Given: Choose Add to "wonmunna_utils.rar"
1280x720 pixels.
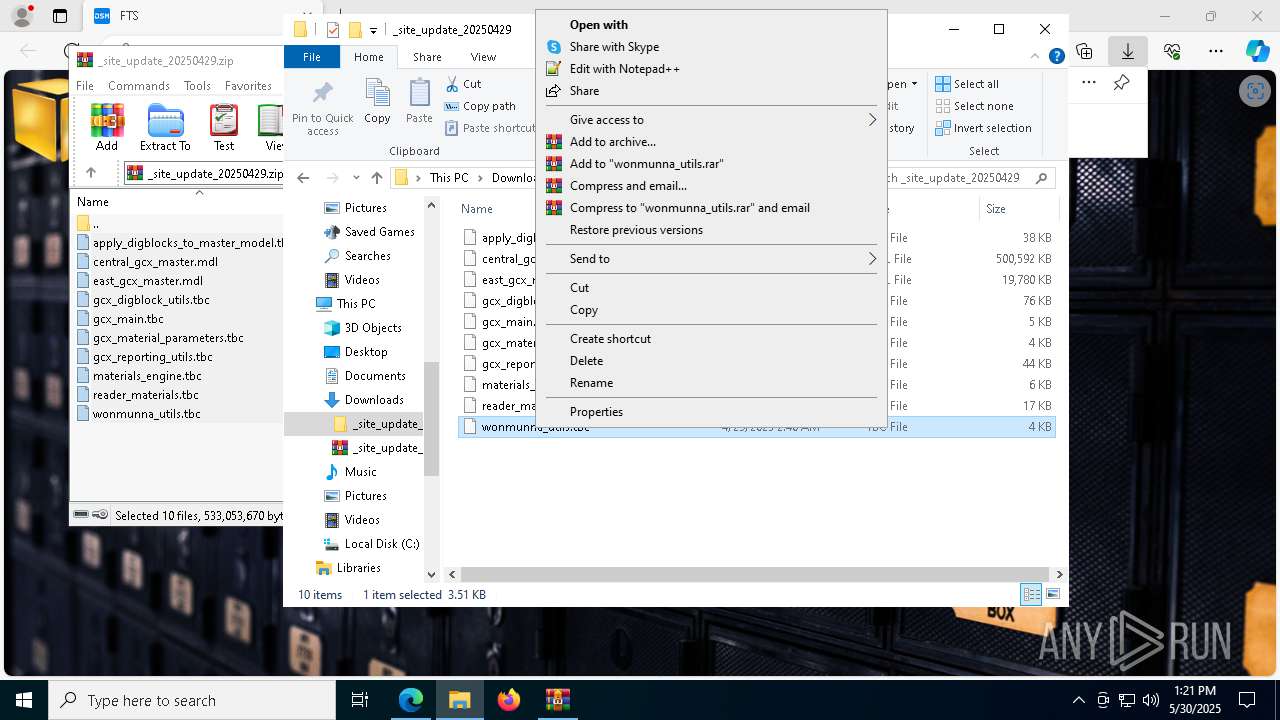Looking at the screenshot, I should click(x=711, y=164).
